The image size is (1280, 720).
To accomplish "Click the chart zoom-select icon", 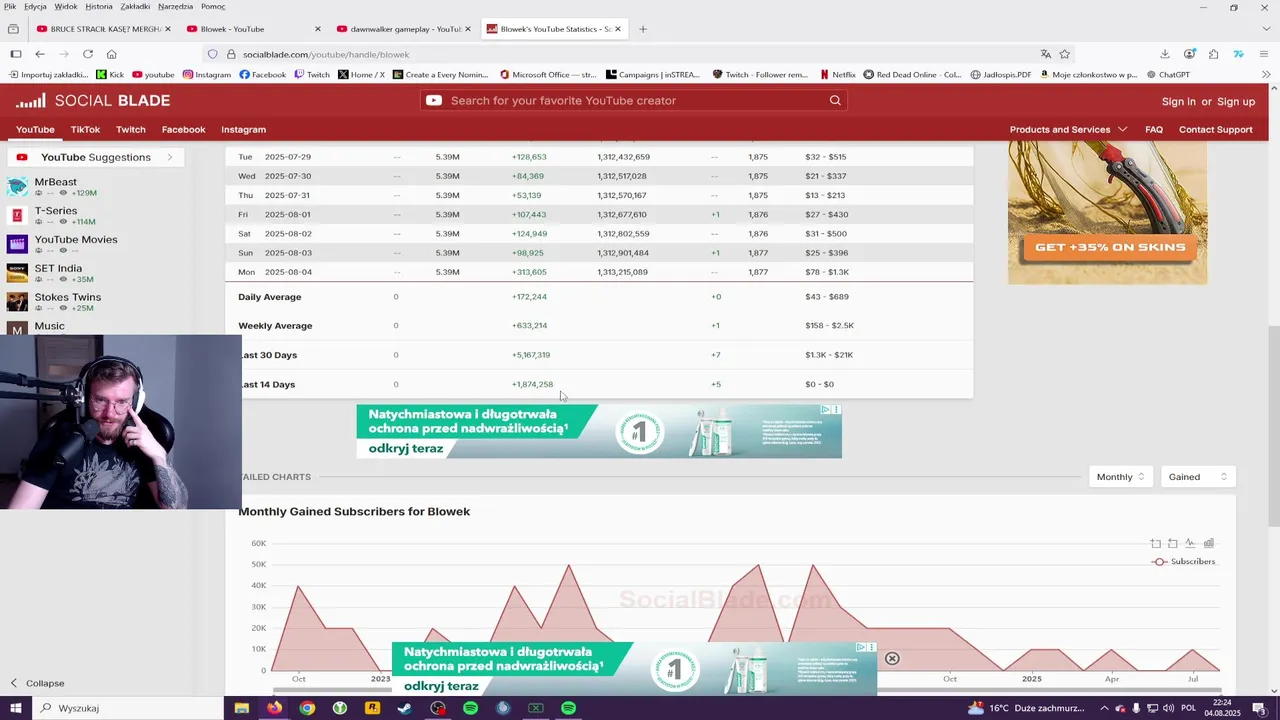I will pyautogui.click(x=1156, y=543).
